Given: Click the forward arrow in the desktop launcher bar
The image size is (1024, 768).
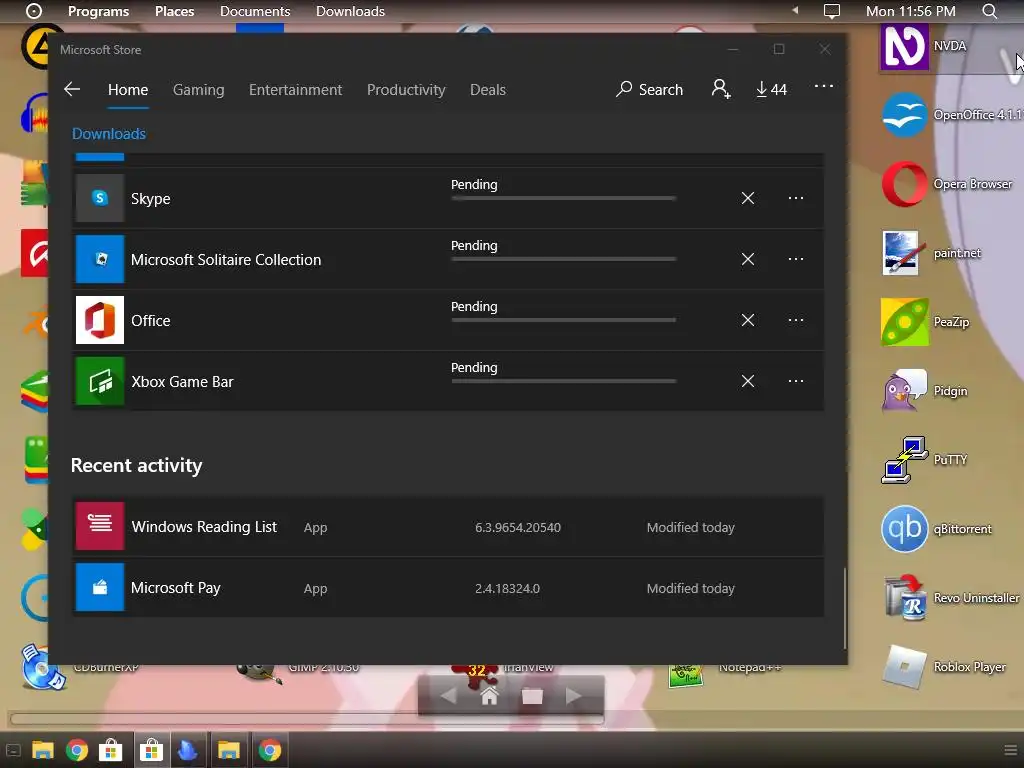Looking at the screenshot, I should coord(574,696).
